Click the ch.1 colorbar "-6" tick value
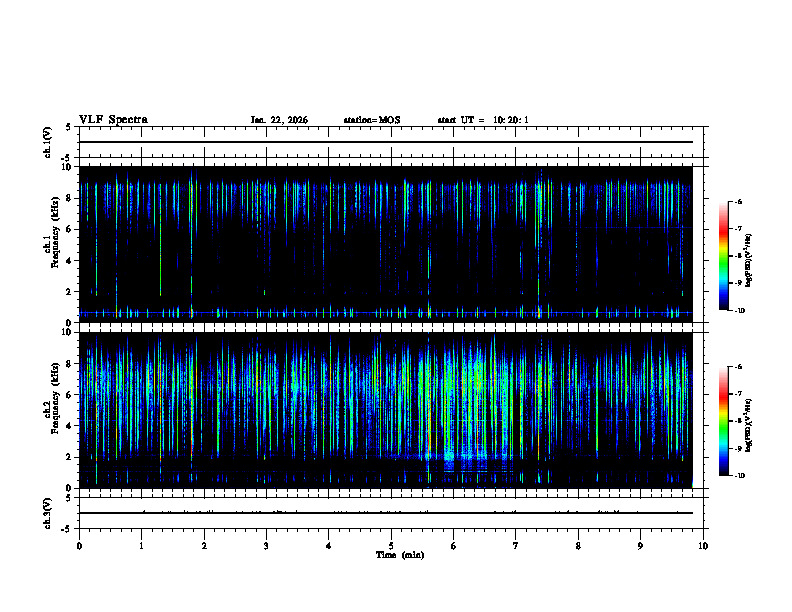Viewport: 792px width, 612px height. (x=738, y=202)
